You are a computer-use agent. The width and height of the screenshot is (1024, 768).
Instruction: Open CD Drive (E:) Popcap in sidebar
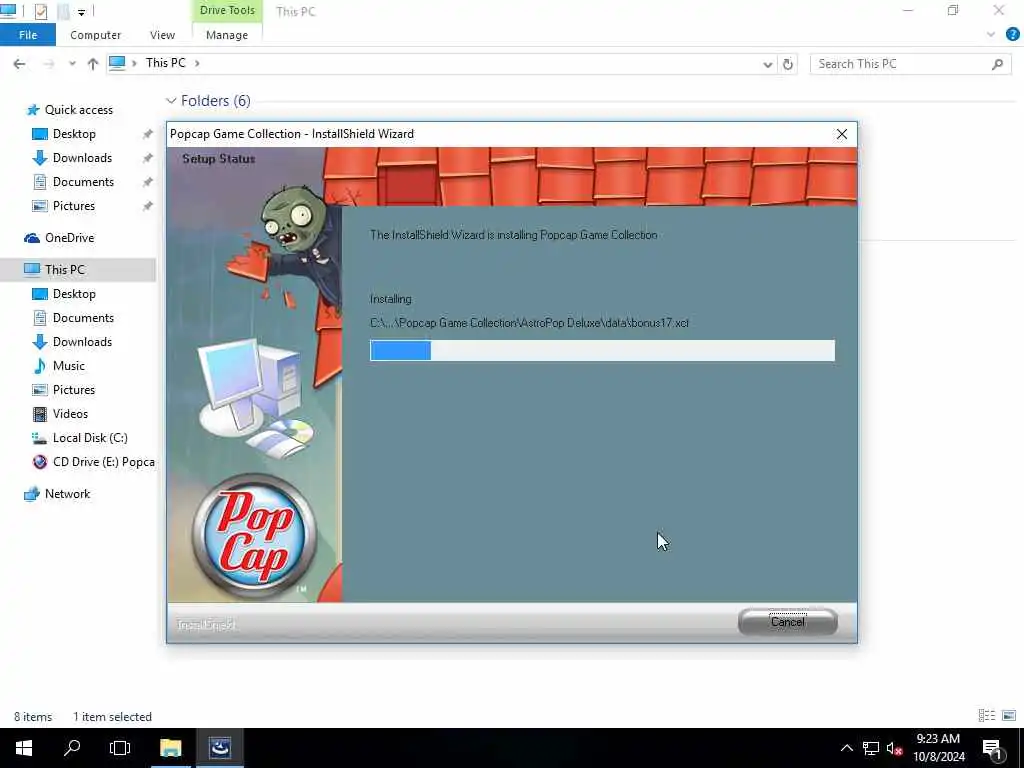point(103,462)
